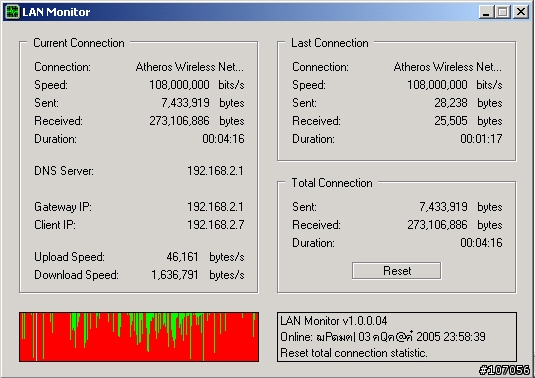Screen dimensions: 535x378
Task: Click the Download Speed value 1,636,791
Action: click(x=175, y=275)
